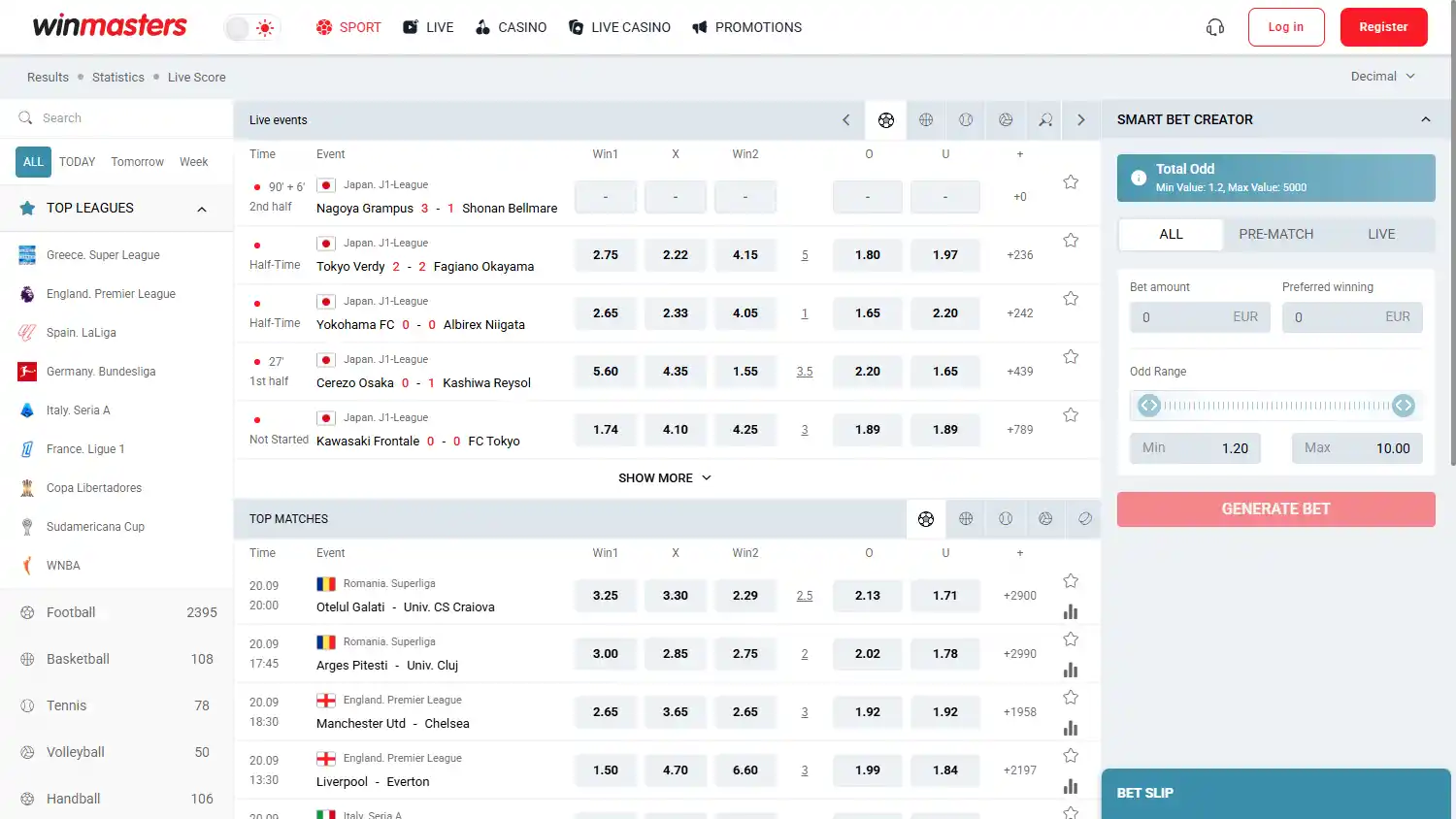1456x819 pixels.
Task: Open Italy Seria A league
Action: click(116, 410)
